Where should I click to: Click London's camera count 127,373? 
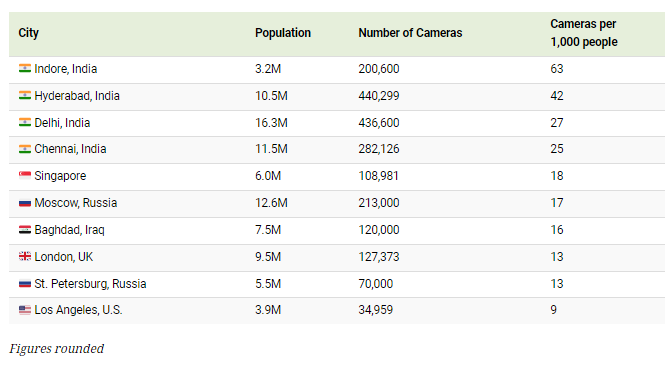click(x=379, y=257)
